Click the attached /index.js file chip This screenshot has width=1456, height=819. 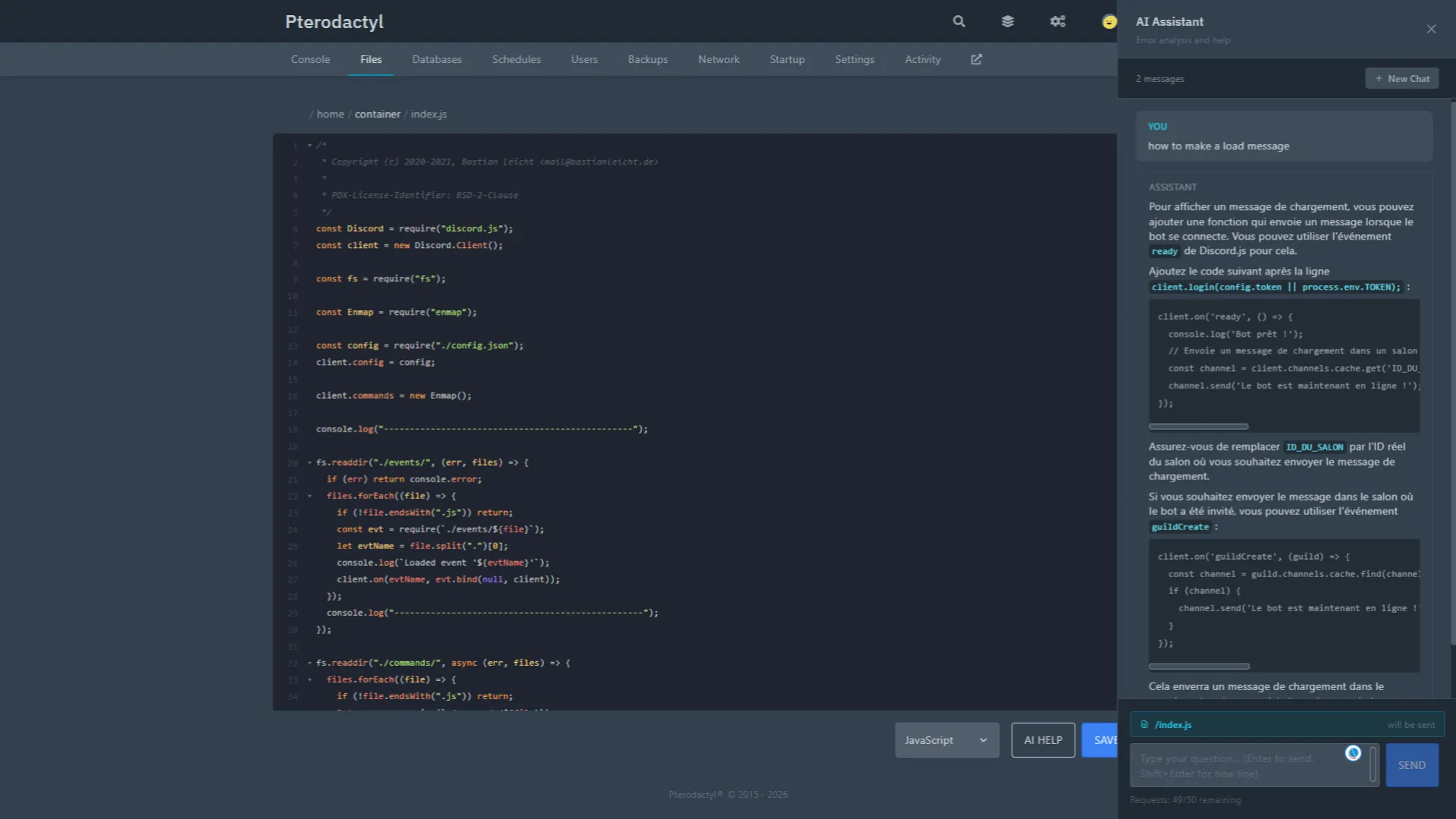pos(1172,725)
